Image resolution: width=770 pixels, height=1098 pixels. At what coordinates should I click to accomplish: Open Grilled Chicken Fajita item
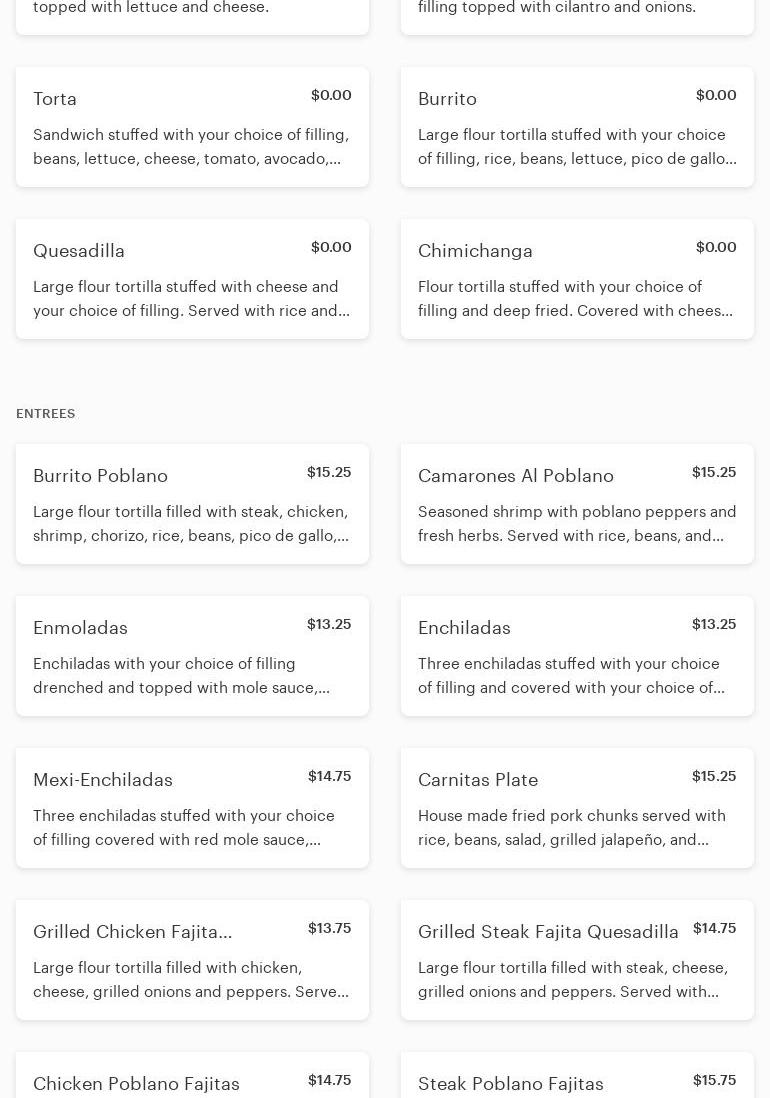(192, 959)
